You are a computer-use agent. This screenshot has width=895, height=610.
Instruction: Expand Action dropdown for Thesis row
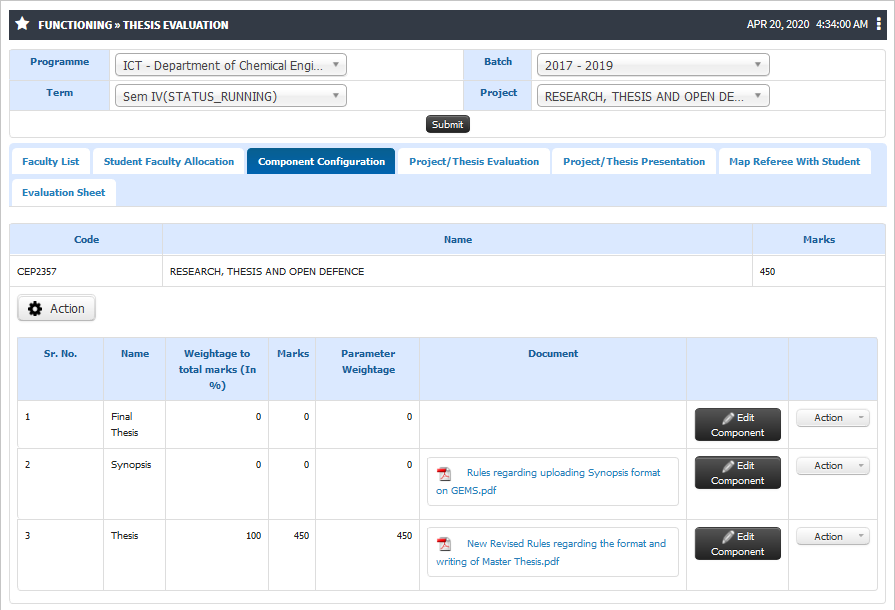pyautogui.click(x=833, y=536)
